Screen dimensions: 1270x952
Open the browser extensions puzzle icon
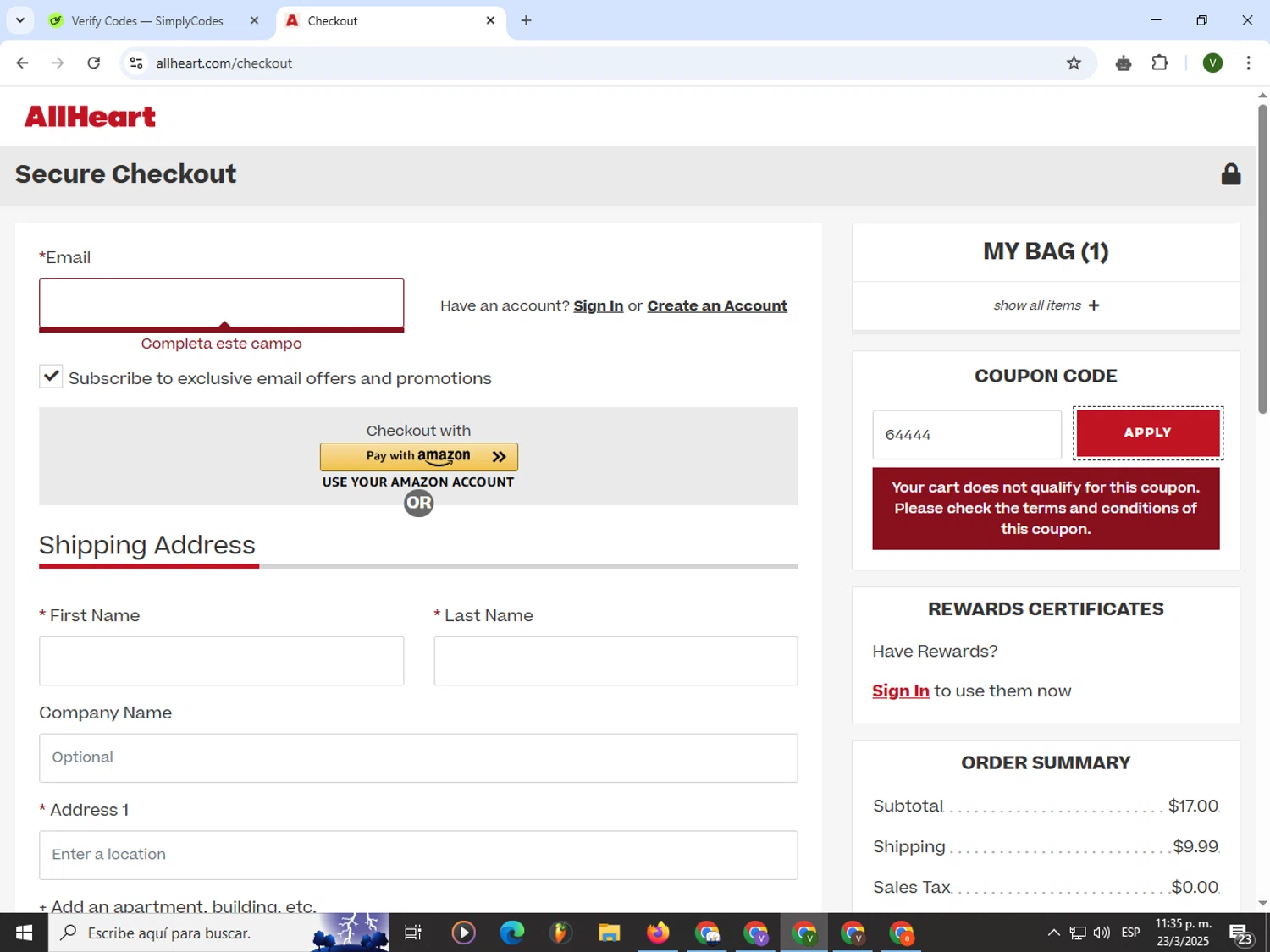pos(1160,63)
